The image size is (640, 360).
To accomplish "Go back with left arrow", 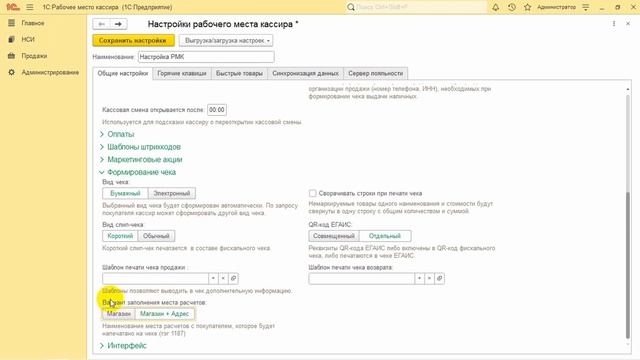I will [101, 24].
